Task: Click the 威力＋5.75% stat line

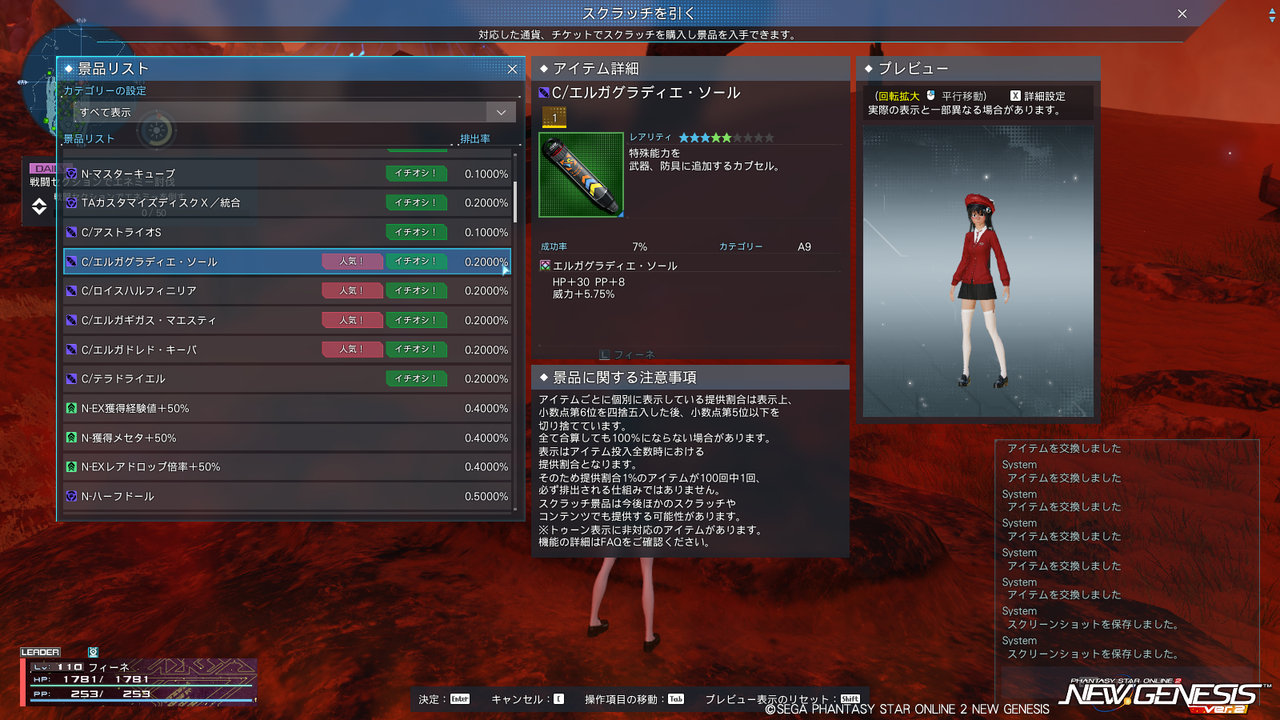Action: tap(585, 295)
